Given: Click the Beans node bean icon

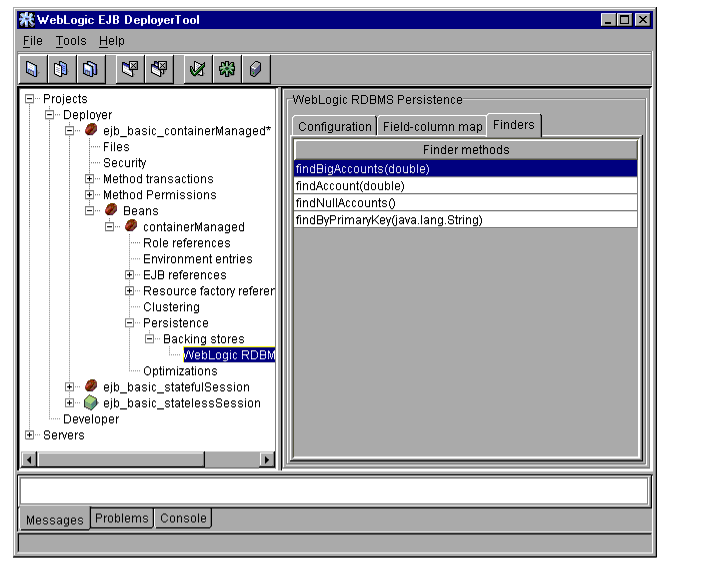Looking at the screenshot, I should (x=111, y=210).
